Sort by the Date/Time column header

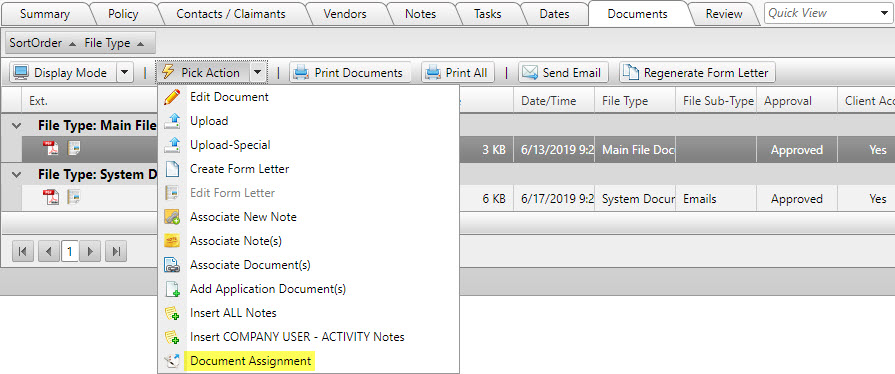click(554, 101)
